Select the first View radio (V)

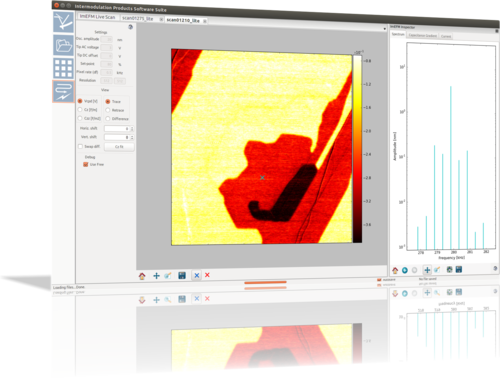pos(80,101)
